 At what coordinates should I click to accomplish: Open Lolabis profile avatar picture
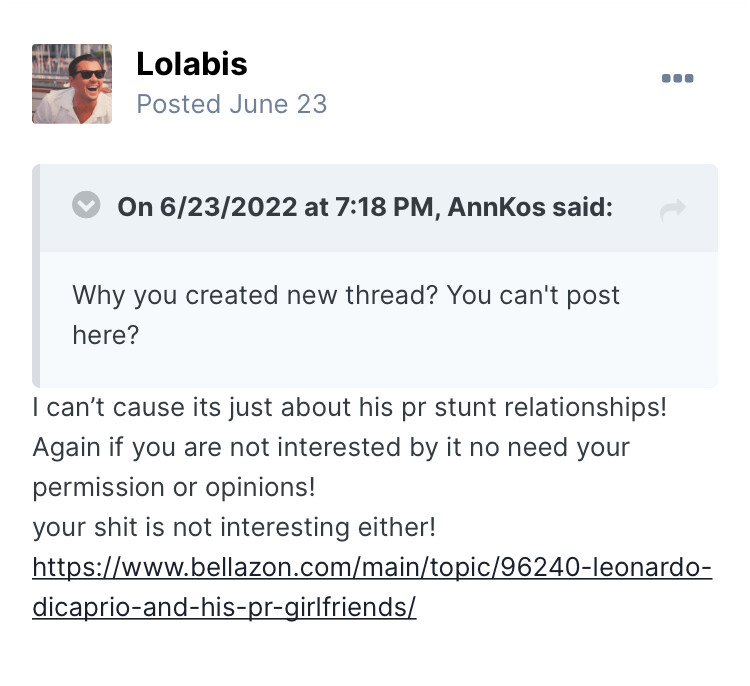(x=71, y=83)
